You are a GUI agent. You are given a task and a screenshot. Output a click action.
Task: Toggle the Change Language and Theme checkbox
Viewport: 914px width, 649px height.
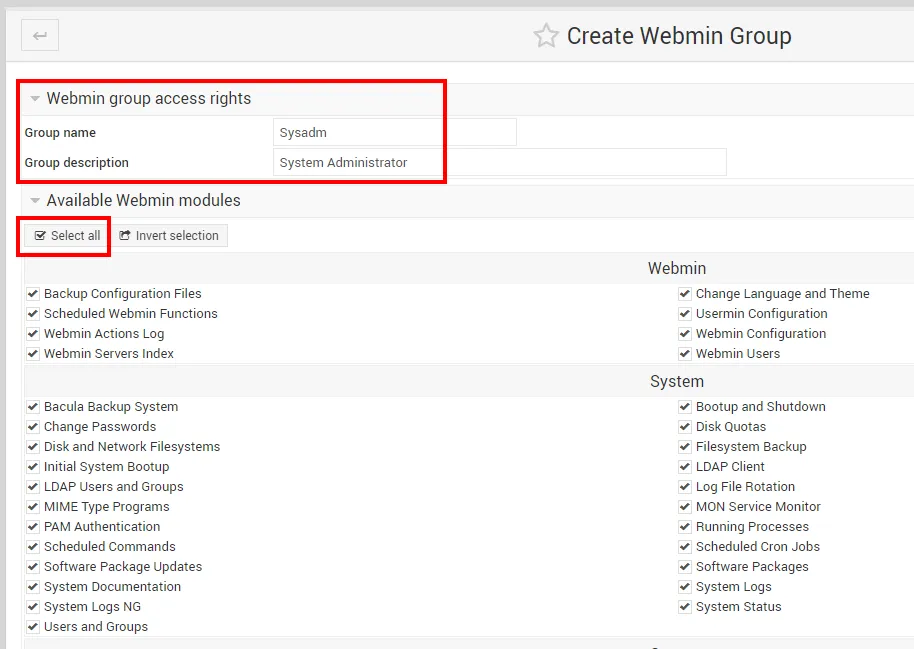[685, 294]
